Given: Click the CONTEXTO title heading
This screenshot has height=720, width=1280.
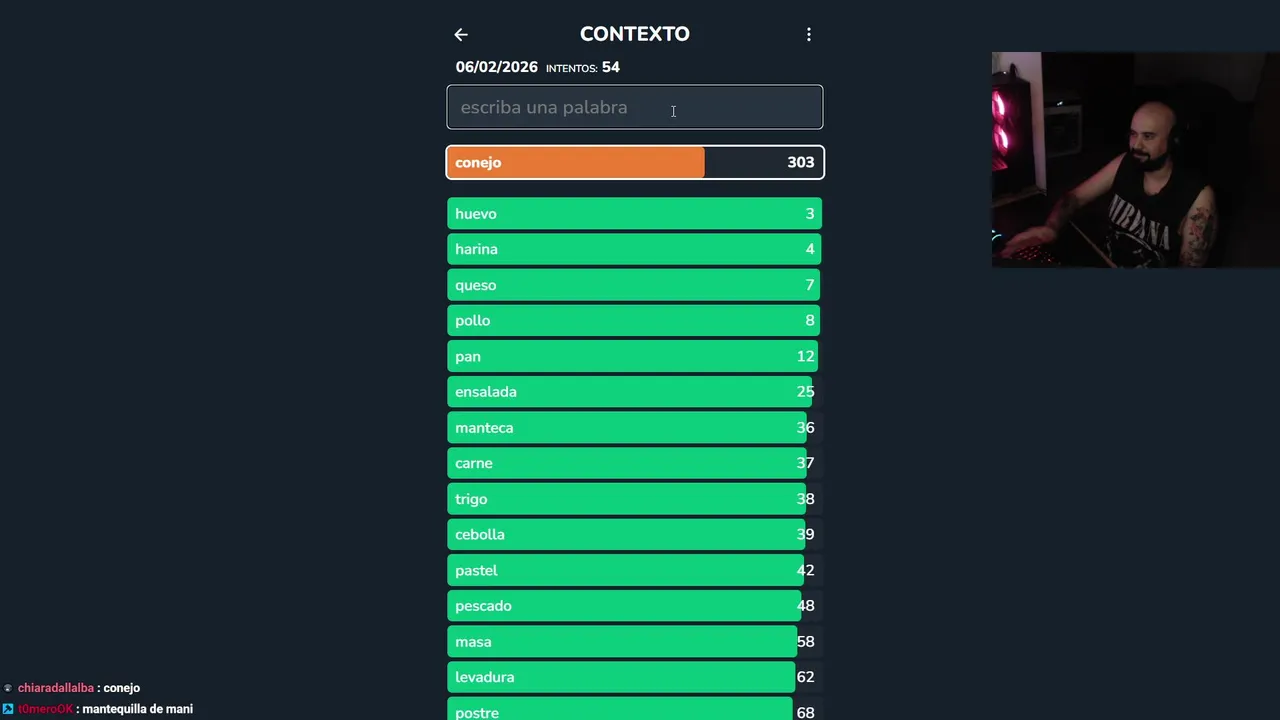Looking at the screenshot, I should [x=634, y=34].
